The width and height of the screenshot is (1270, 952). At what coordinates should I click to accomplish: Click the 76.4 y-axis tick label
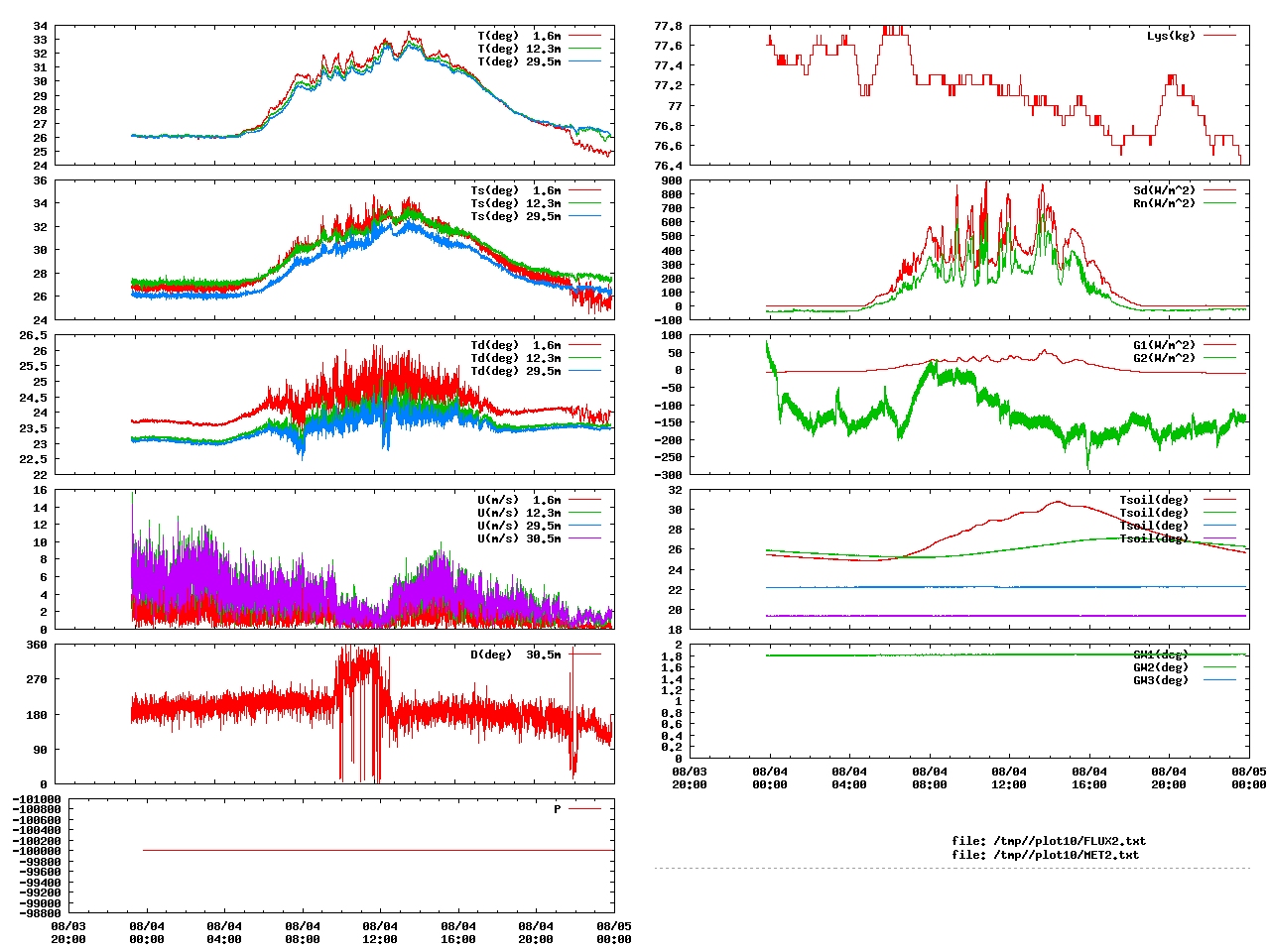[x=669, y=165]
